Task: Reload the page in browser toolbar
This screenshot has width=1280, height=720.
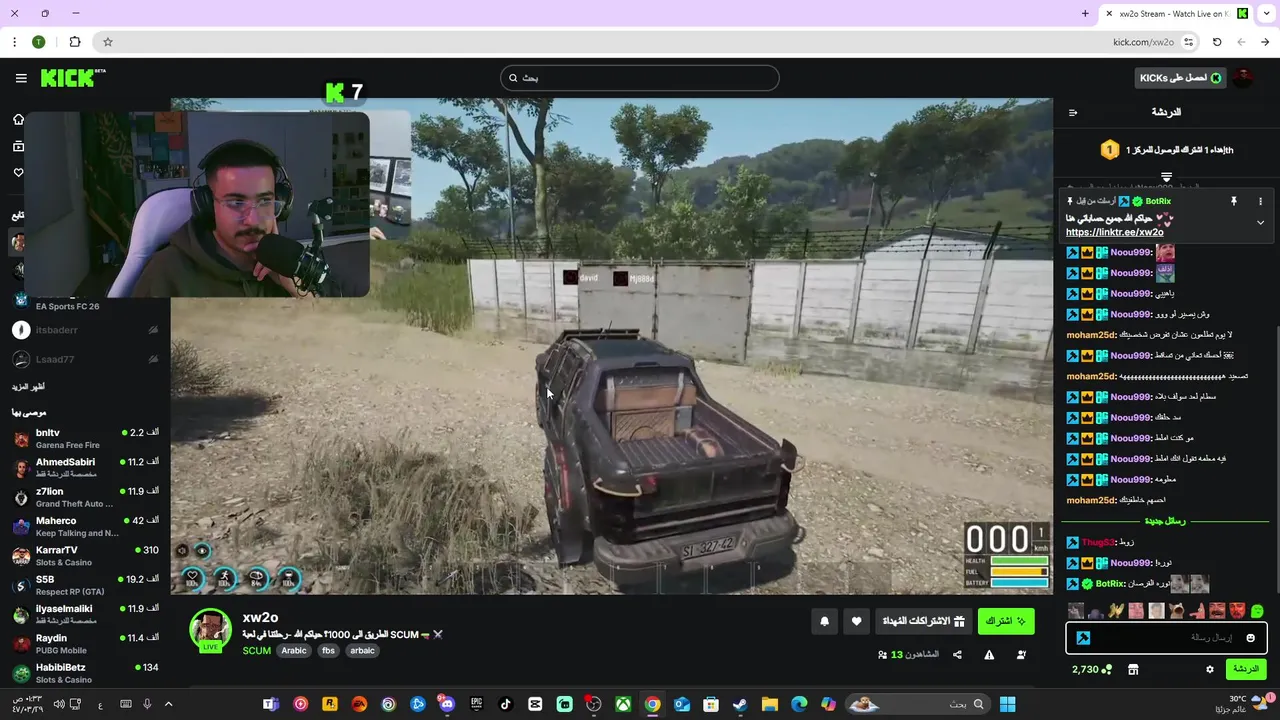Action: 1217,42
